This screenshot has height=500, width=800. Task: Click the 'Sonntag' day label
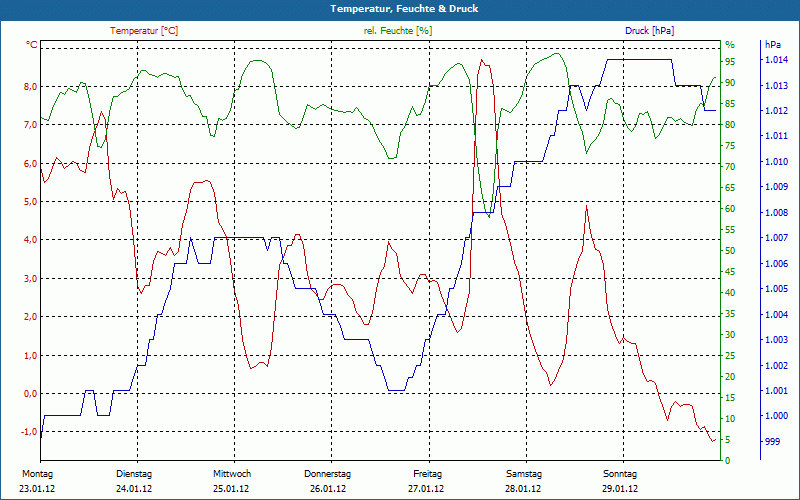(620, 474)
